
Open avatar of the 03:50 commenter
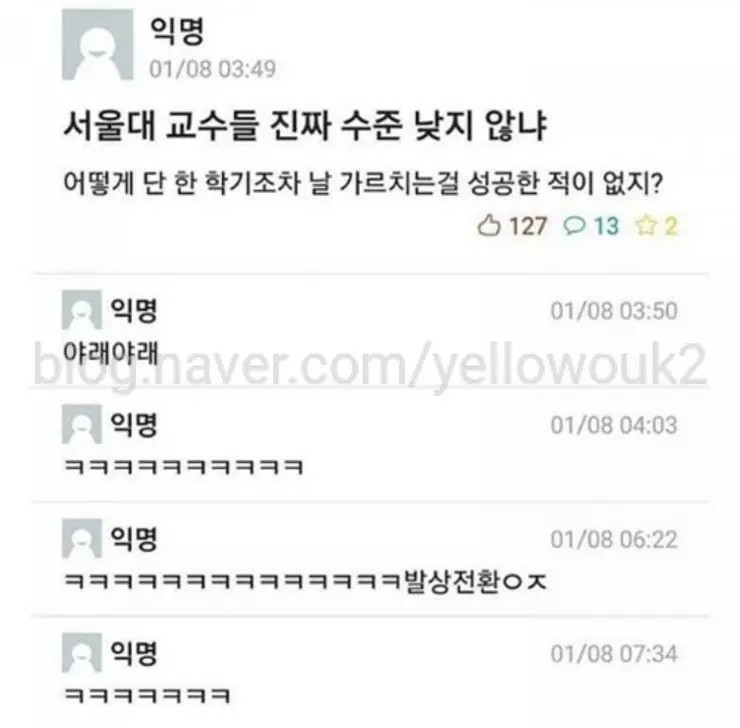82,310
